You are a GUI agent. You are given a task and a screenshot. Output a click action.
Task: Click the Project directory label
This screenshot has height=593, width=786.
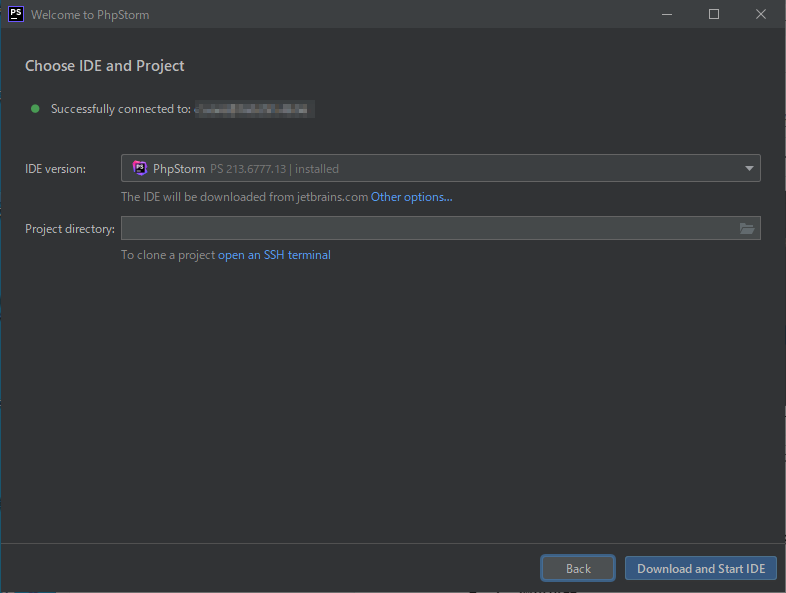[70, 229]
